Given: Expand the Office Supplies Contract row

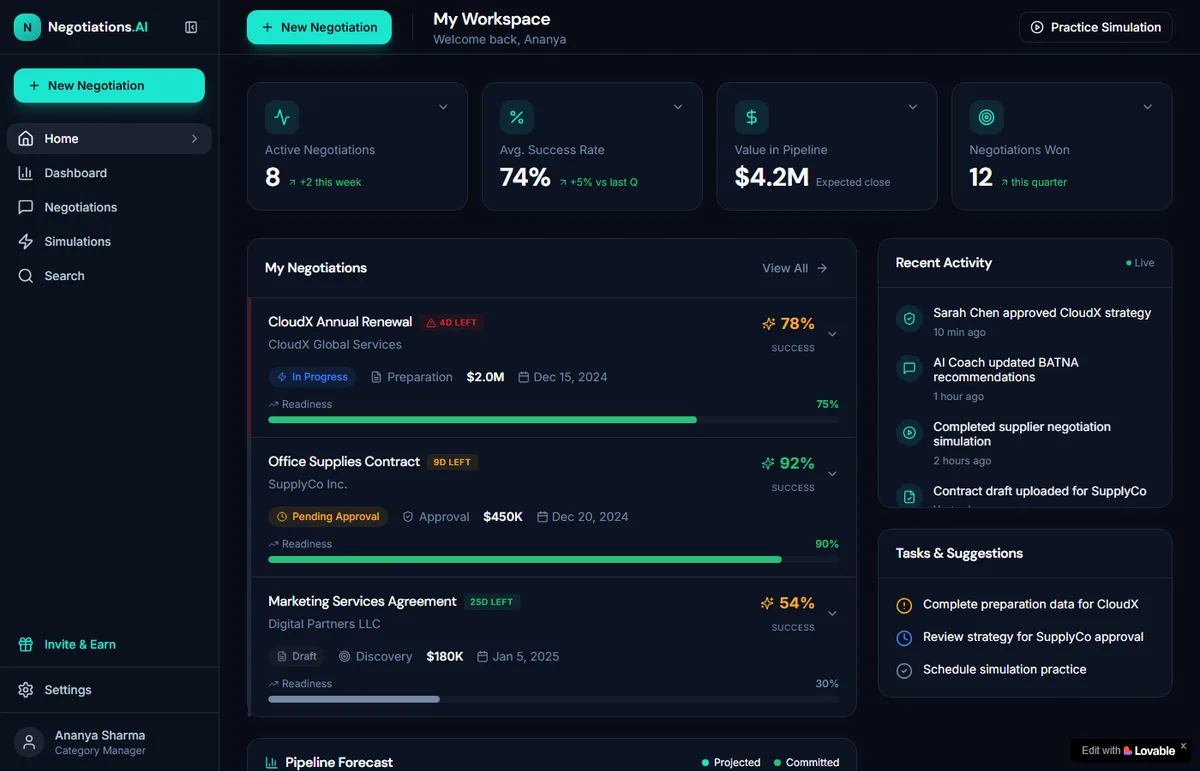Looking at the screenshot, I should (832, 474).
